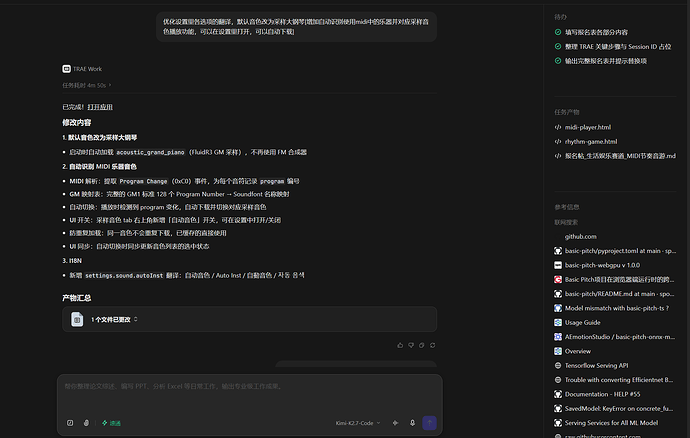
Task: Open Tensorflow Serving API reference
Action: pyautogui.click(x=597, y=365)
